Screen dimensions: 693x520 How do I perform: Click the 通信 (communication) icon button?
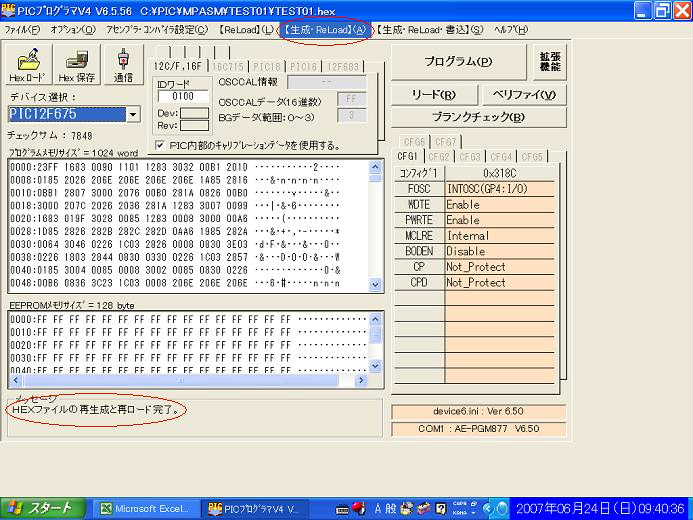pyautogui.click(x=123, y=64)
